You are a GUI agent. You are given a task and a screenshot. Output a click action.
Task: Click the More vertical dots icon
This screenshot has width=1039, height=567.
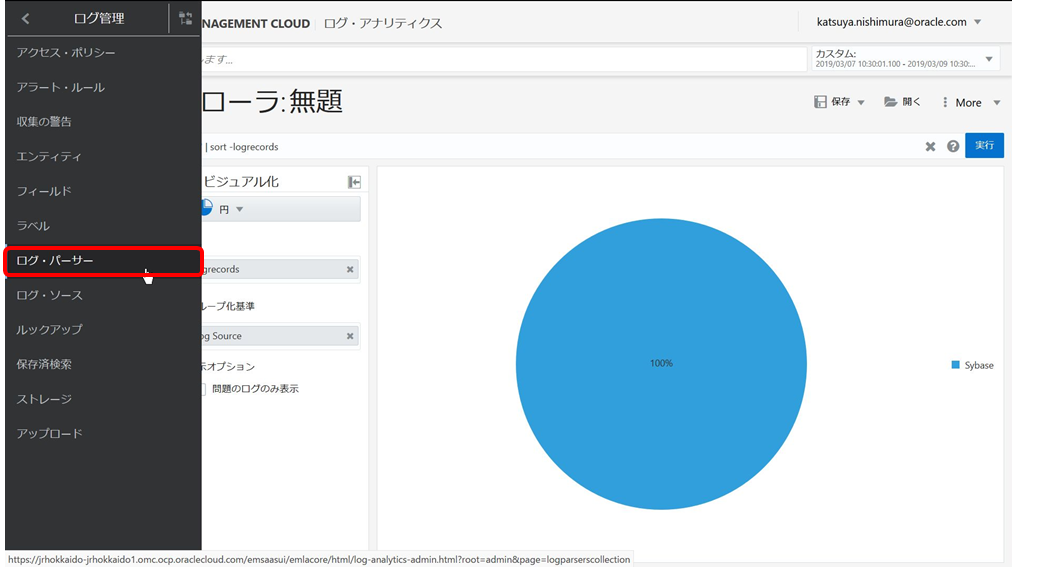(945, 103)
